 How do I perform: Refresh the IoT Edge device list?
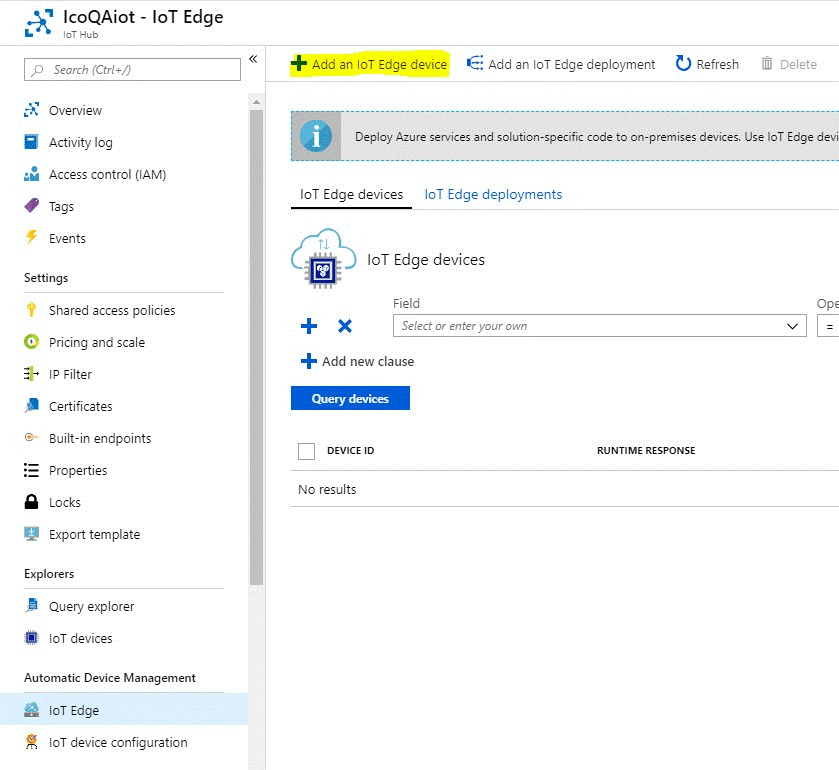point(707,64)
